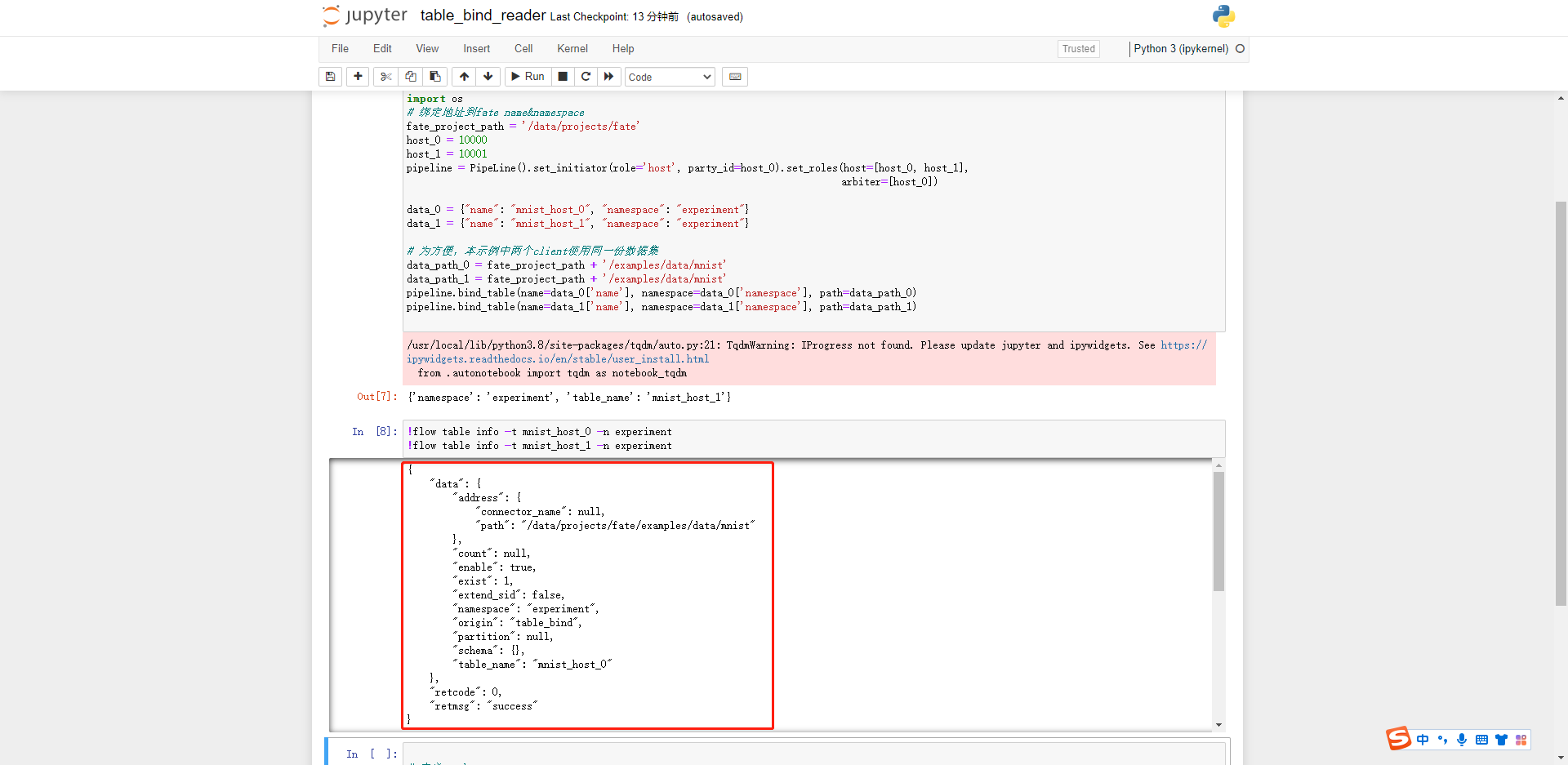Move the selected cell down

click(x=488, y=76)
